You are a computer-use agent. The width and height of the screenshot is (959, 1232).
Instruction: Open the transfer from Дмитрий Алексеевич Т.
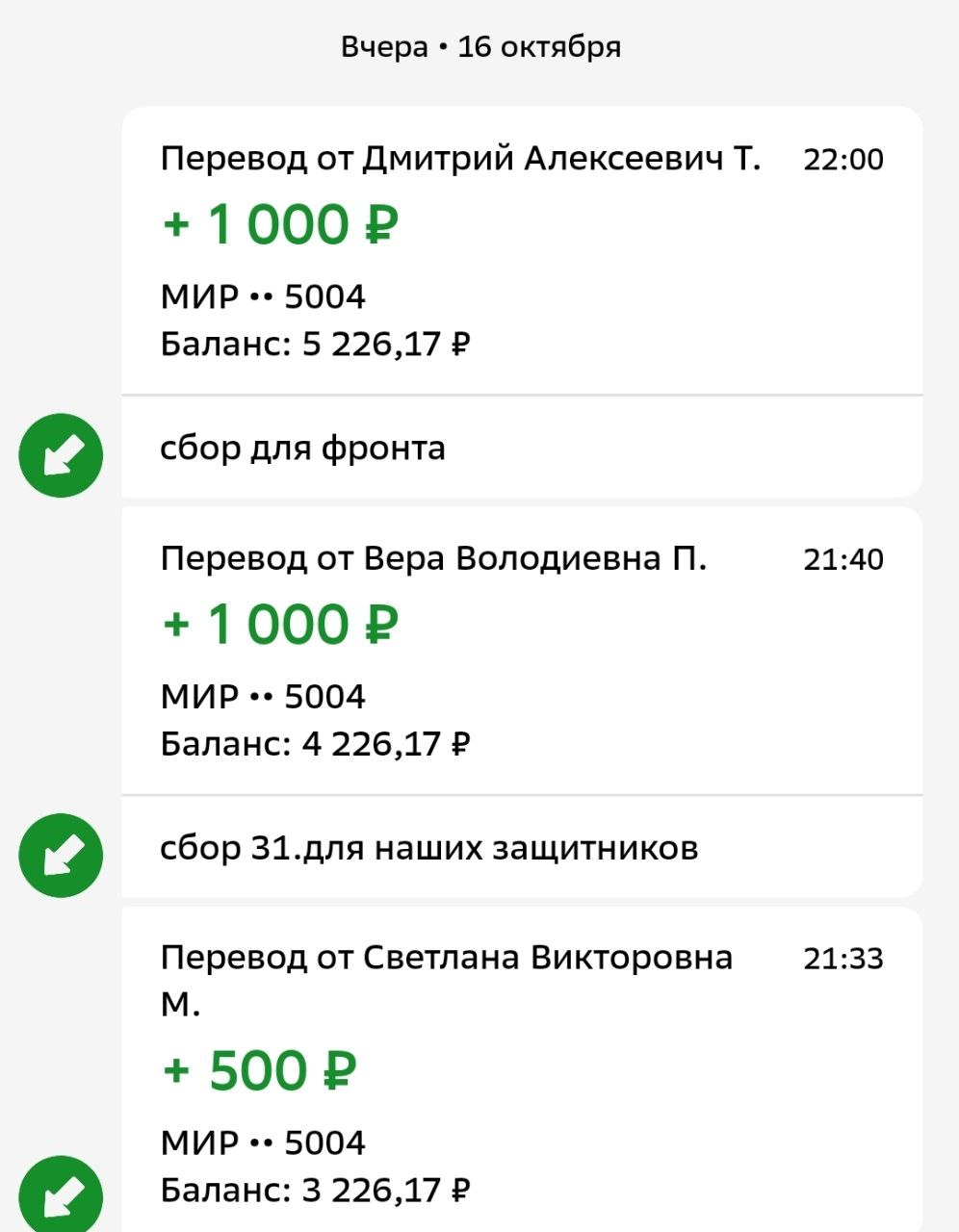pyautogui.click(x=460, y=159)
